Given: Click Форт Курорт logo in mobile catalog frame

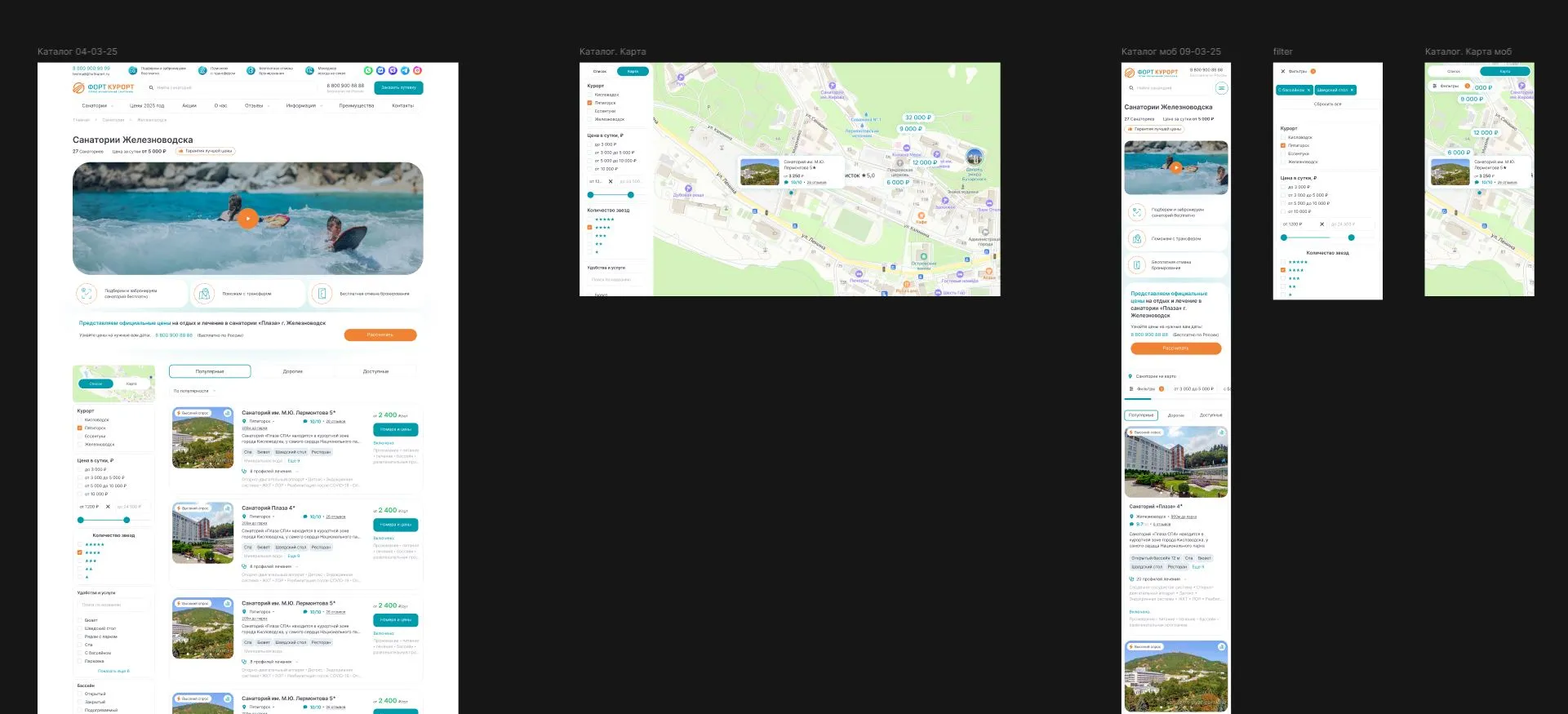Looking at the screenshot, I should pyautogui.click(x=1151, y=73).
